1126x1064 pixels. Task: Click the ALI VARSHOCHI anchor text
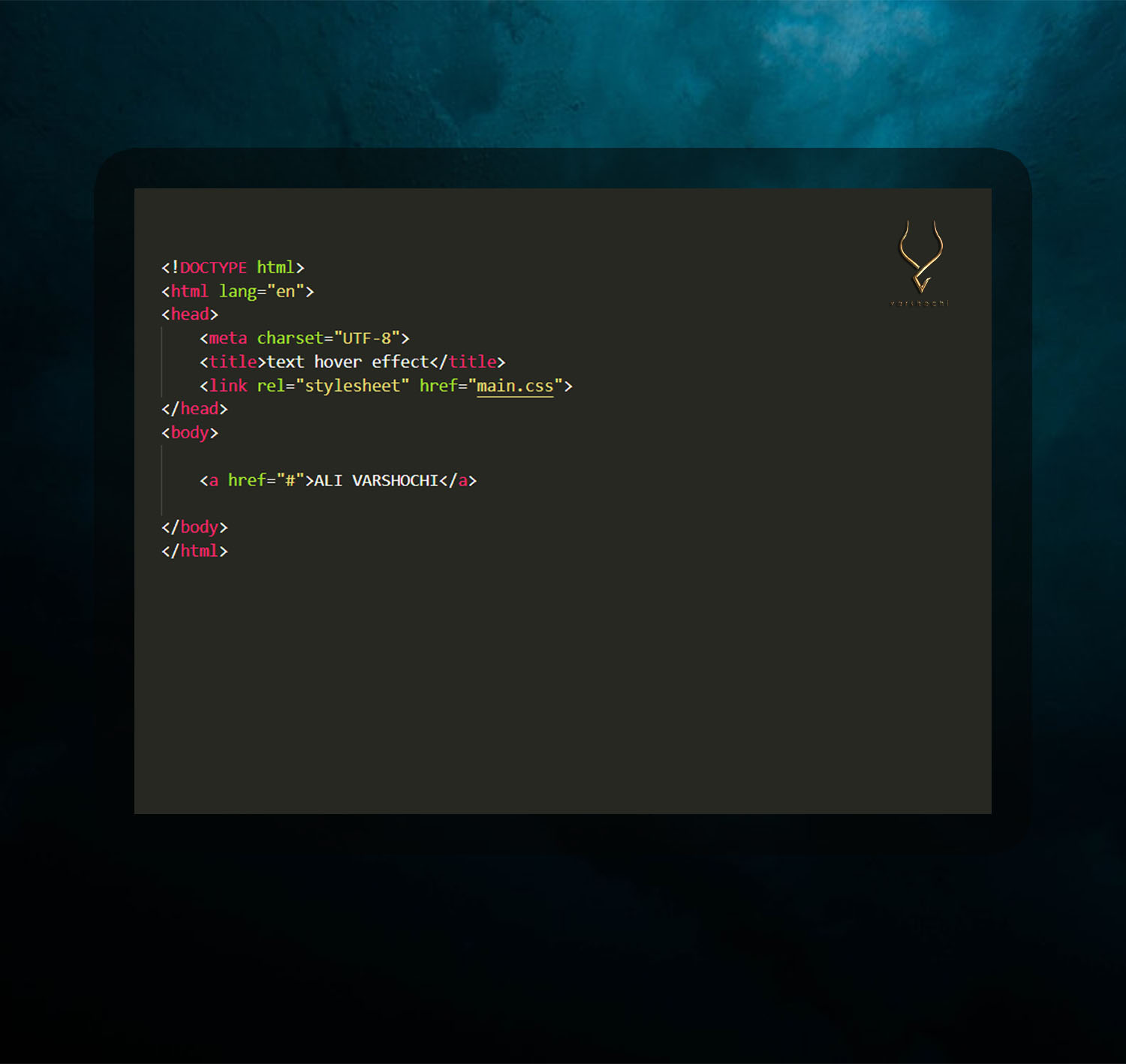point(376,480)
